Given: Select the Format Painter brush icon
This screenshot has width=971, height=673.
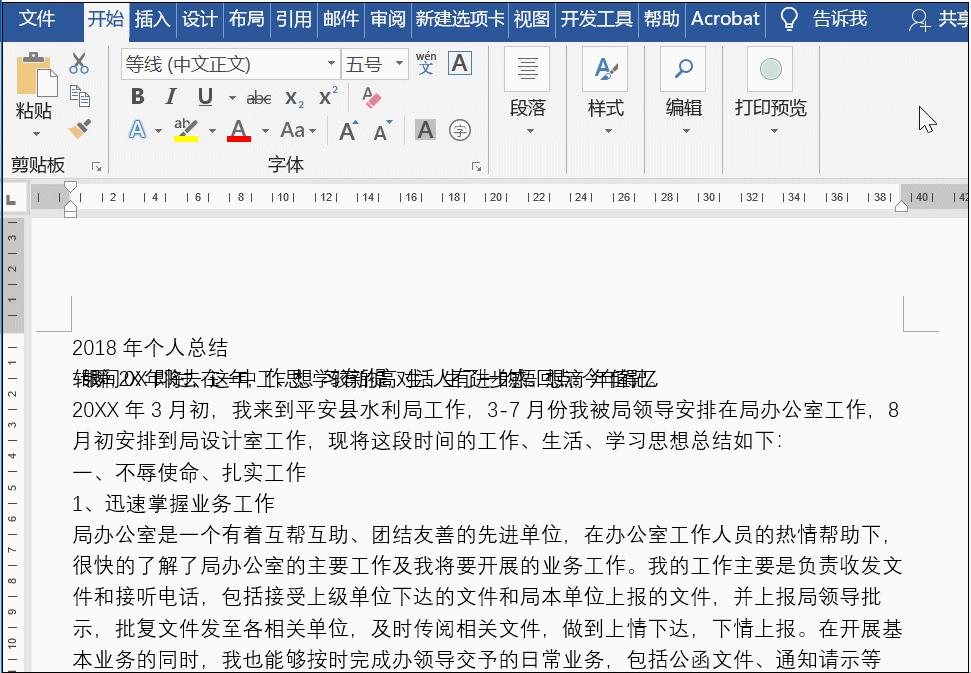Looking at the screenshot, I should pyautogui.click(x=80, y=129).
